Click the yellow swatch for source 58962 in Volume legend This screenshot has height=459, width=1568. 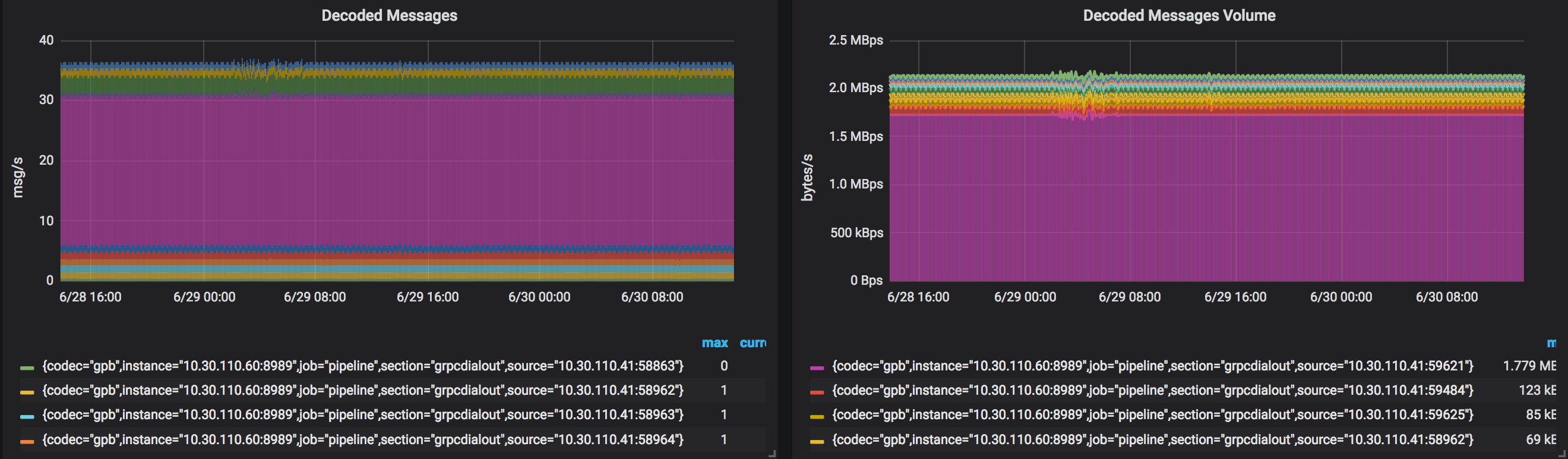[x=817, y=441]
